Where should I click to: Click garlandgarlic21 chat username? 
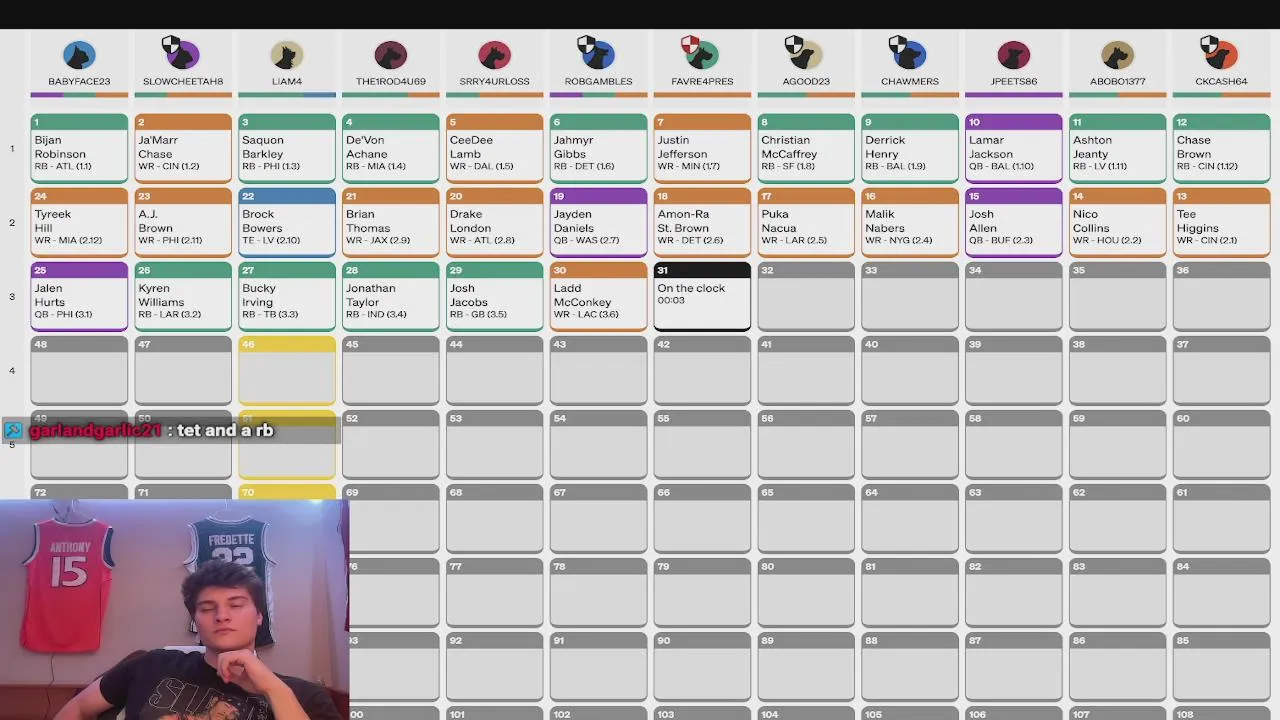pos(95,430)
